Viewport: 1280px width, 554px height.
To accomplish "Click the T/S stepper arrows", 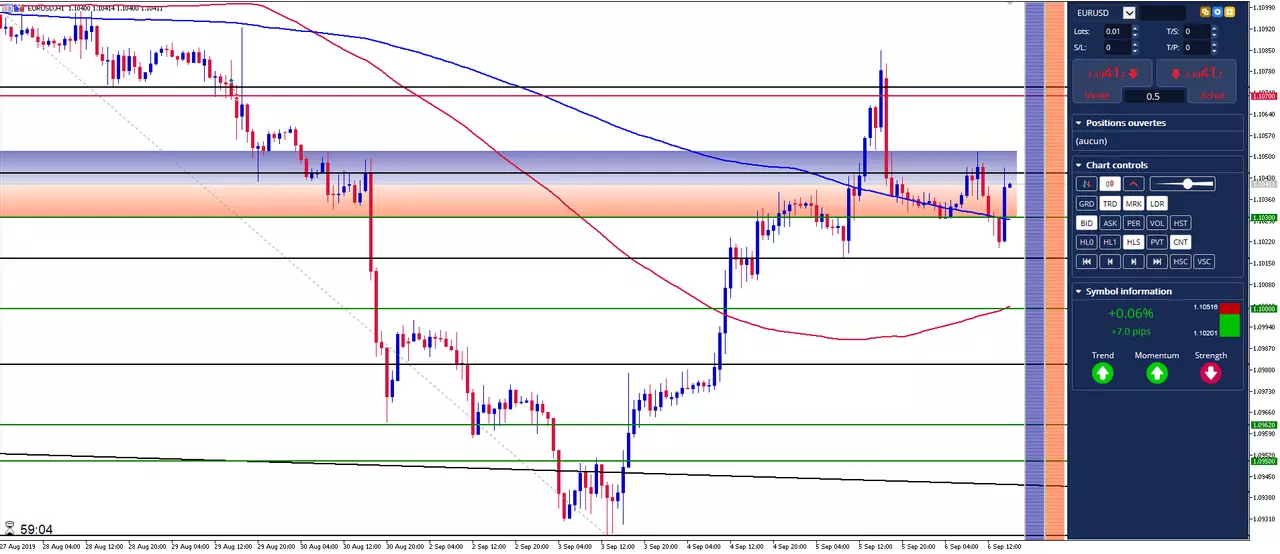I will [x=1215, y=32].
